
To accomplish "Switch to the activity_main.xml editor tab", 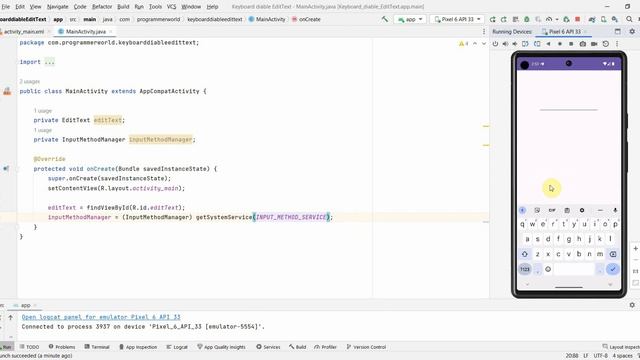I will point(24,31).
